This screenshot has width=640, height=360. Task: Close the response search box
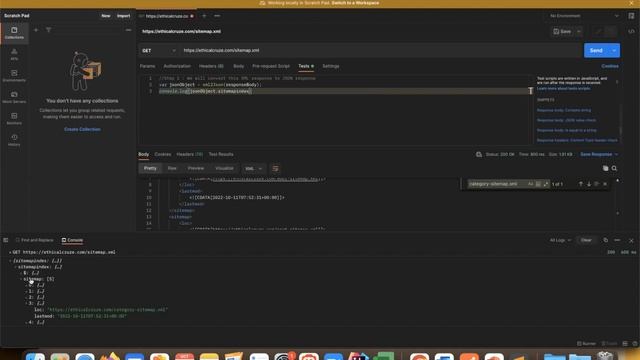tap(605, 184)
